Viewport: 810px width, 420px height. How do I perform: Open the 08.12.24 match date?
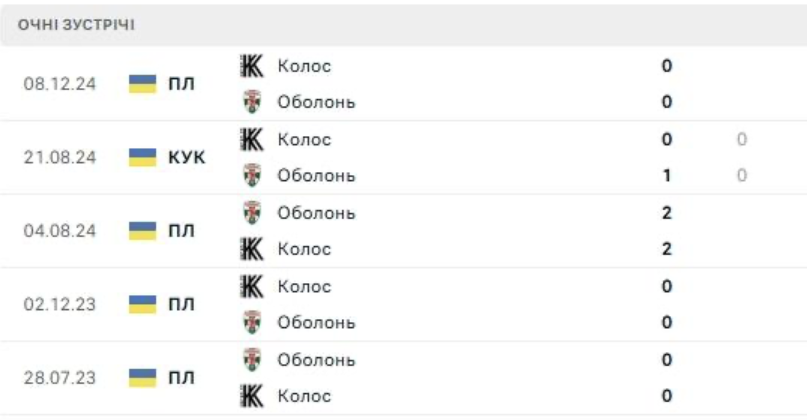pos(60,84)
